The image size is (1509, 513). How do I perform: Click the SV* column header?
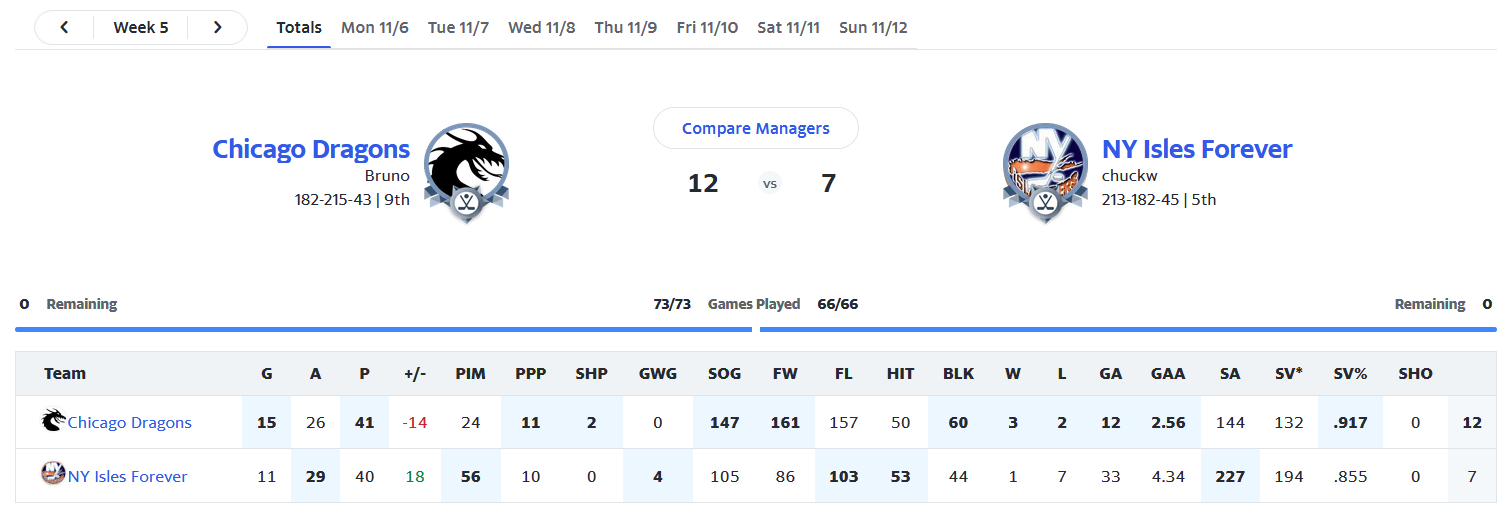1289,374
